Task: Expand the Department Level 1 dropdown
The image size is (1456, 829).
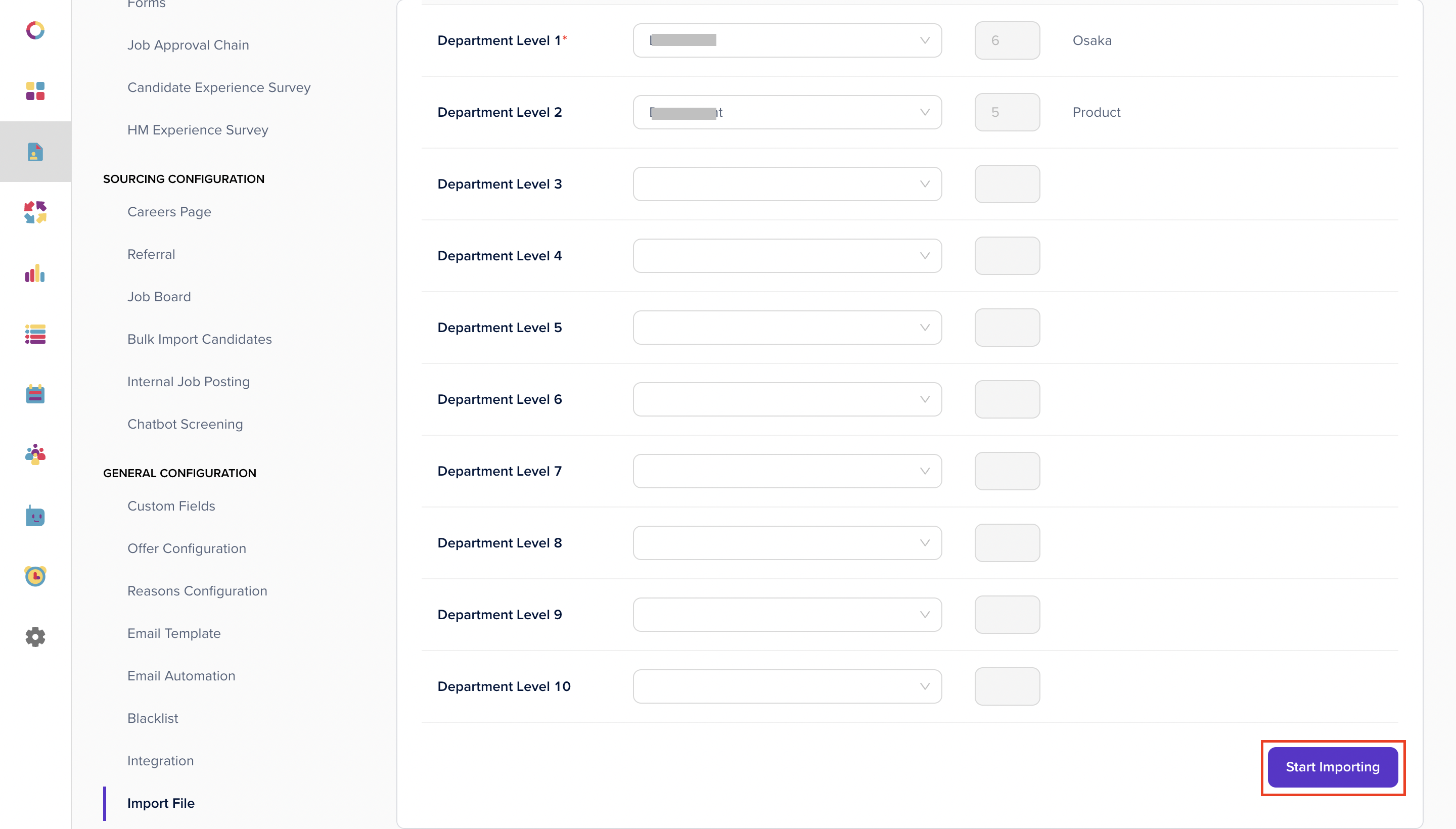Action: click(x=787, y=40)
